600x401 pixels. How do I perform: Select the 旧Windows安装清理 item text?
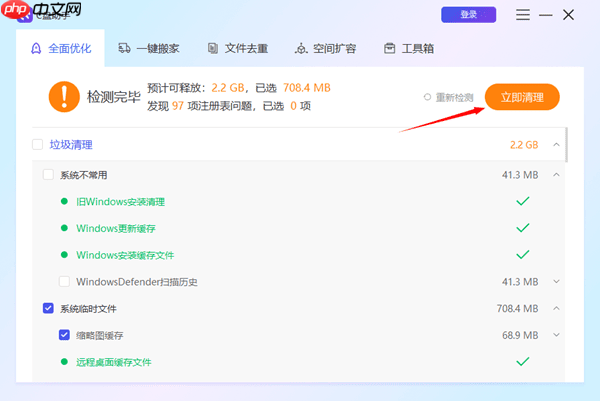tap(121, 202)
